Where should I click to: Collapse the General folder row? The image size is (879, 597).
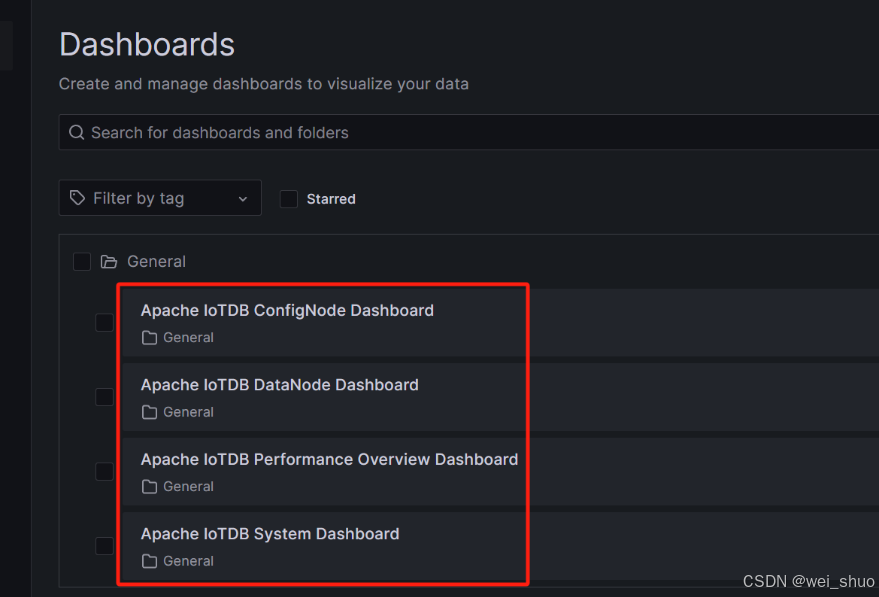coord(156,262)
